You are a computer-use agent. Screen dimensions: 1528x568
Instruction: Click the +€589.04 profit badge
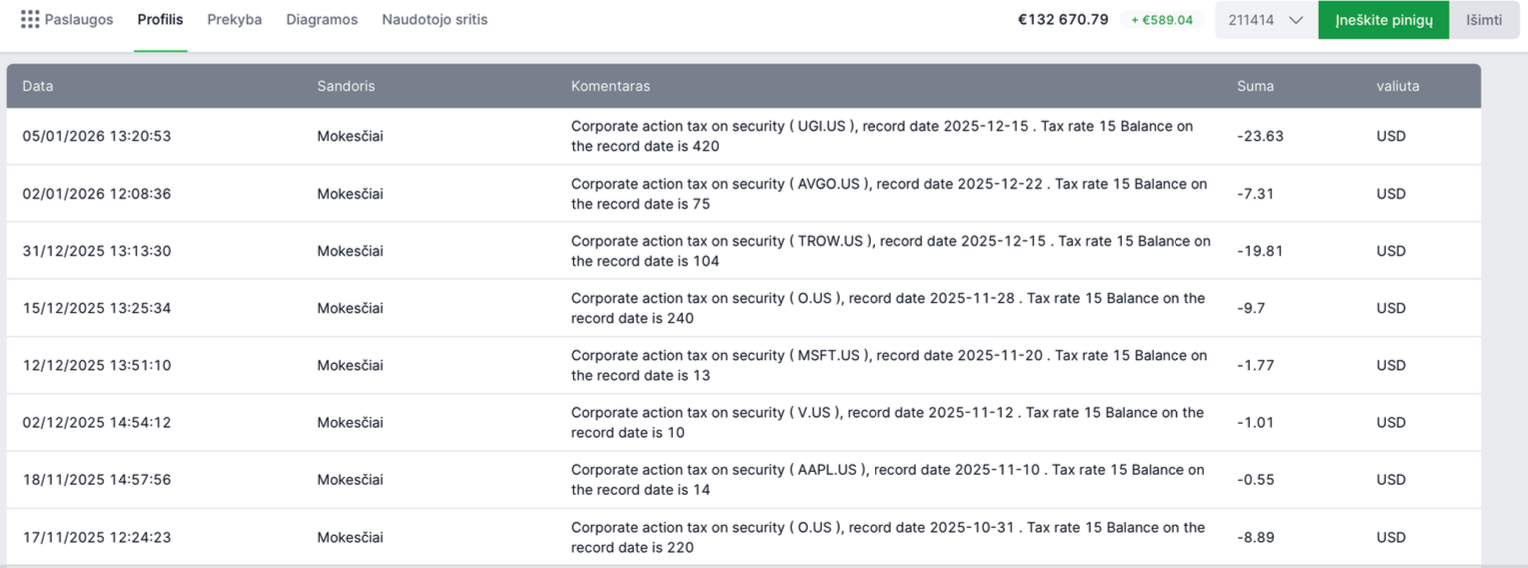1161,20
